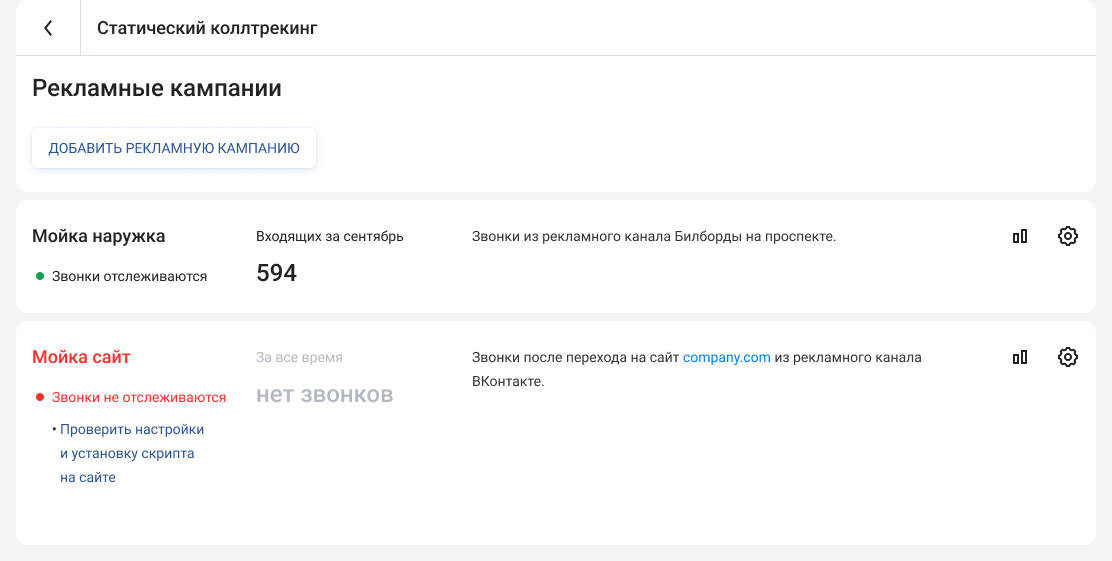The height and width of the screenshot is (561, 1112).
Task: Click the Входящих за сентябрь label
Action: (x=330, y=236)
